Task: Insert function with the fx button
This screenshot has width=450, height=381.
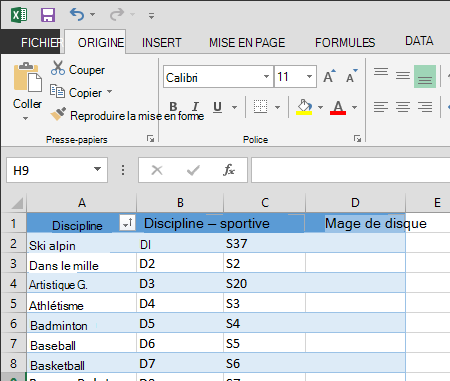Action: point(229,170)
